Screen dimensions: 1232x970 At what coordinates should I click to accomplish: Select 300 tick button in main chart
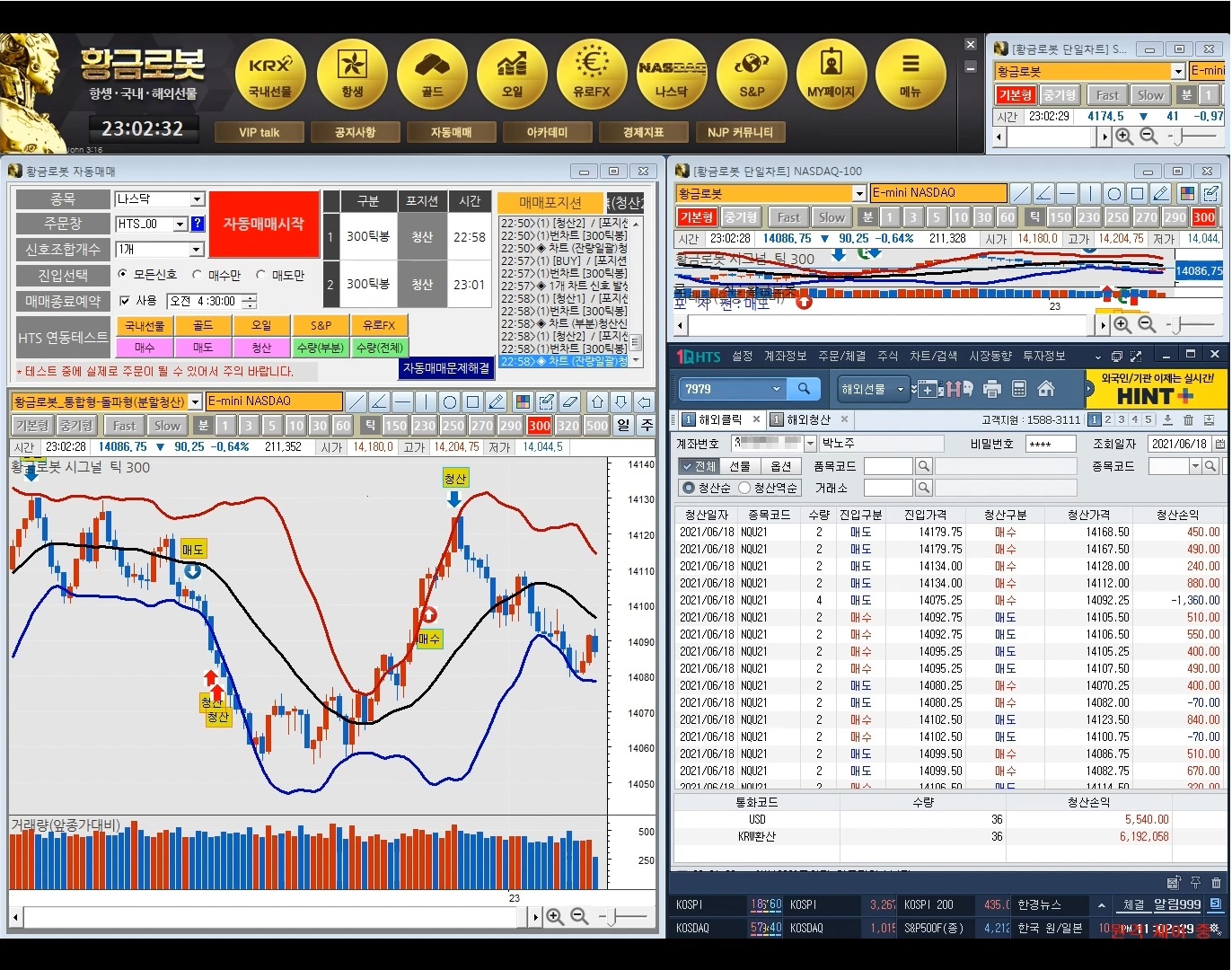tap(540, 426)
